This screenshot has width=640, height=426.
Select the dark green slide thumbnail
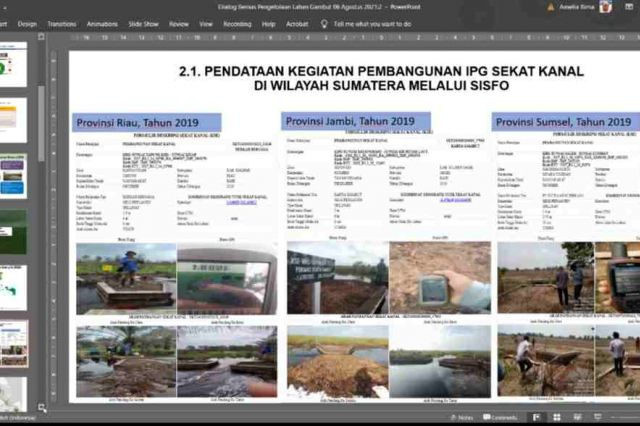pos(13,232)
